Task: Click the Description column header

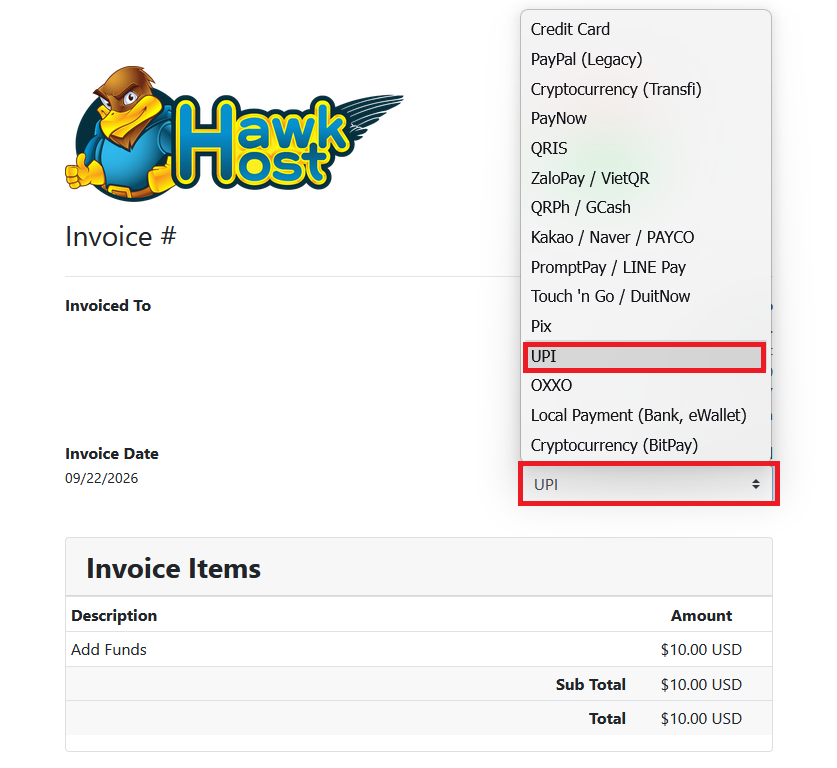Action: tap(114, 616)
